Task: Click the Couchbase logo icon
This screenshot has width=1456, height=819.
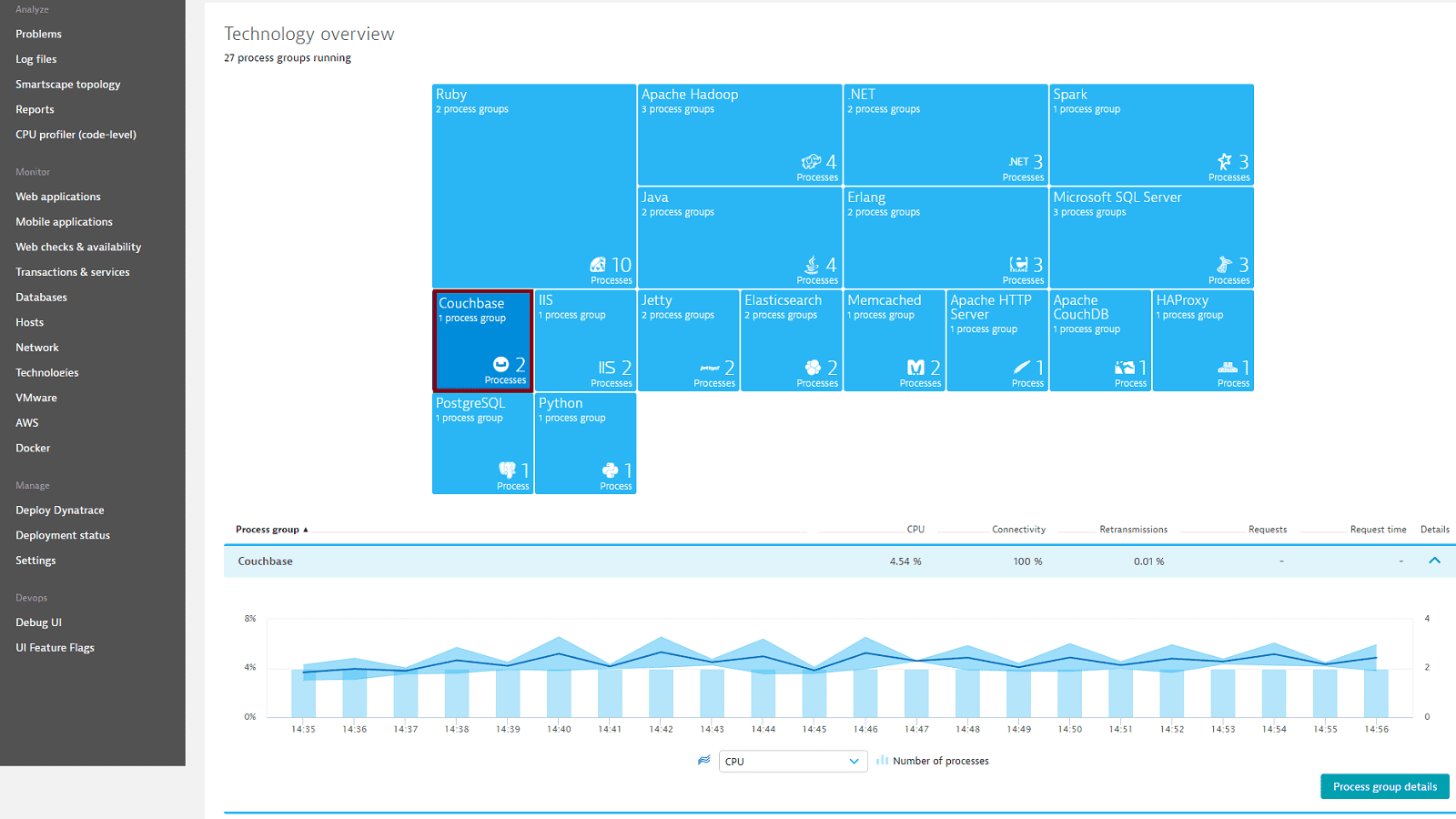Action: (x=500, y=364)
